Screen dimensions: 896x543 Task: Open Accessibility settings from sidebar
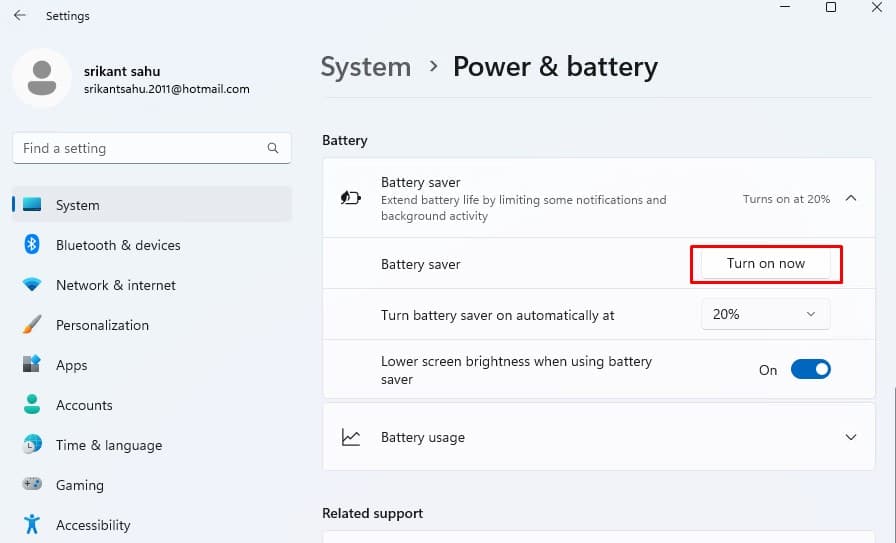pyautogui.click(x=93, y=525)
